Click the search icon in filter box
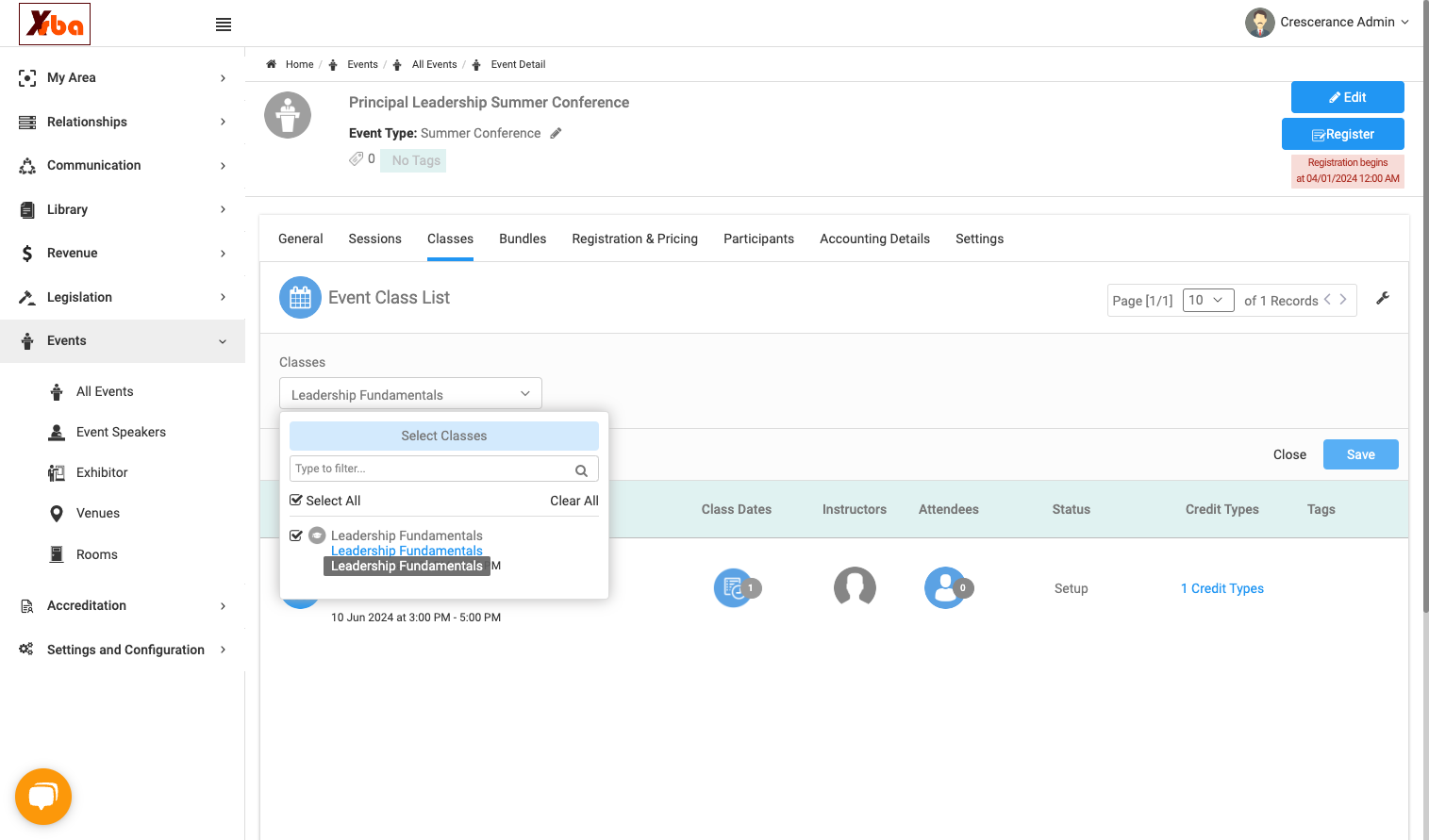 (582, 469)
